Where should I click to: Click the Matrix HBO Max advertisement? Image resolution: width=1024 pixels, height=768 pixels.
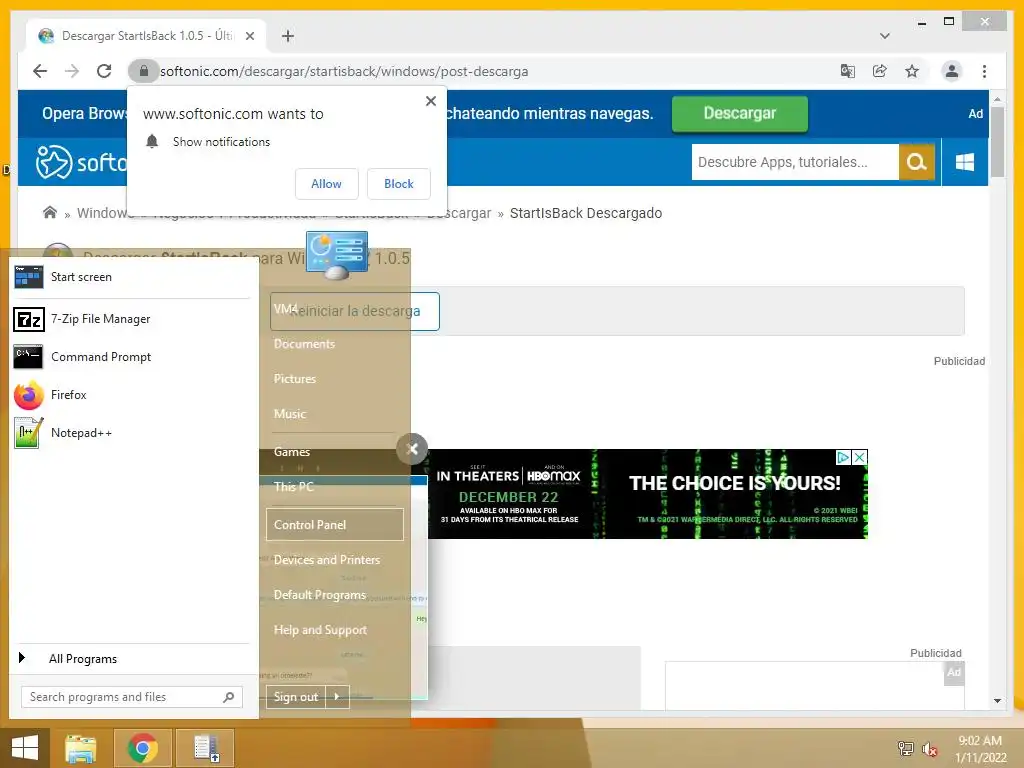pyautogui.click(x=648, y=494)
